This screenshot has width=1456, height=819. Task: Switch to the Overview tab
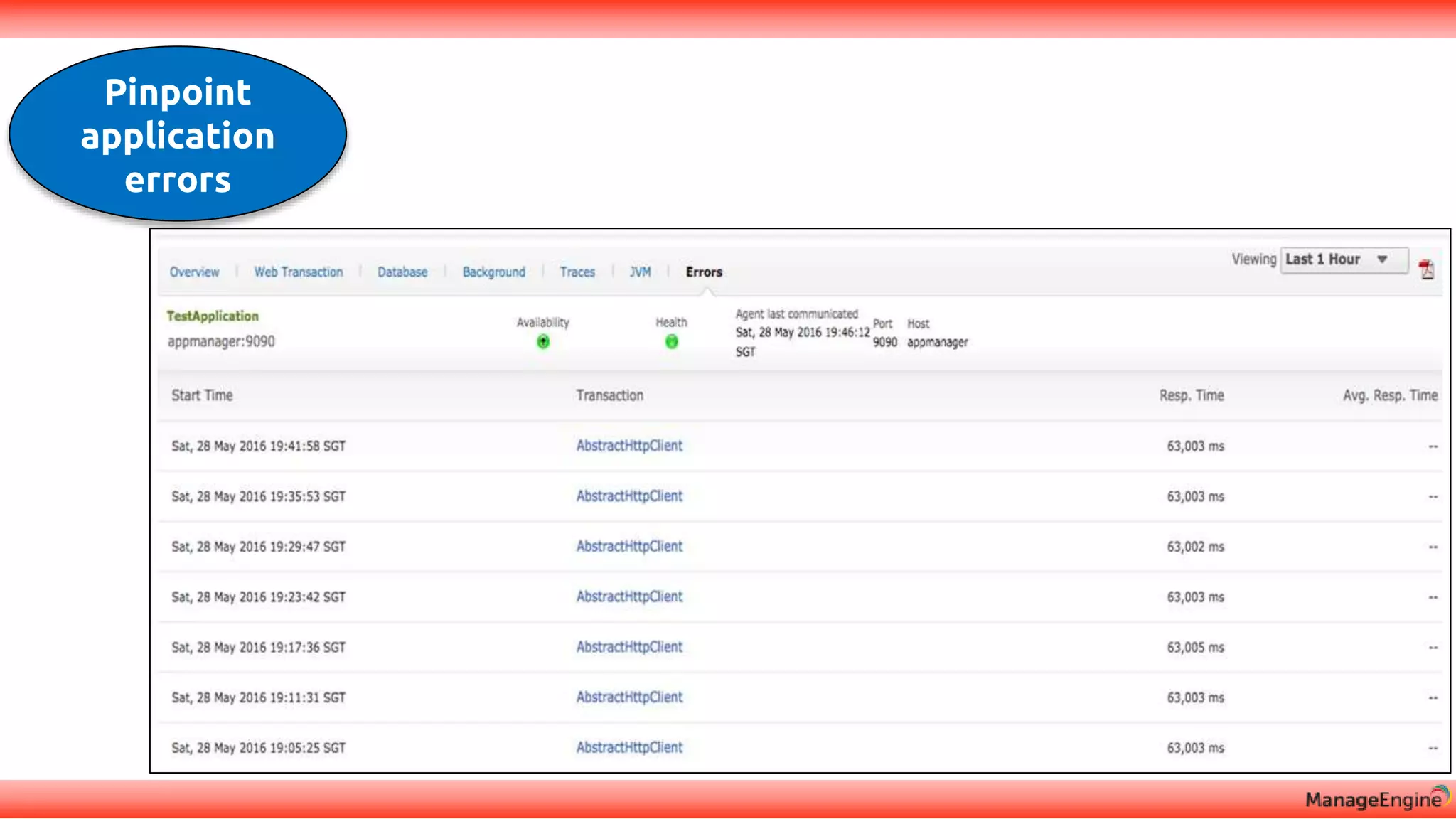pyautogui.click(x=194, y=272)
